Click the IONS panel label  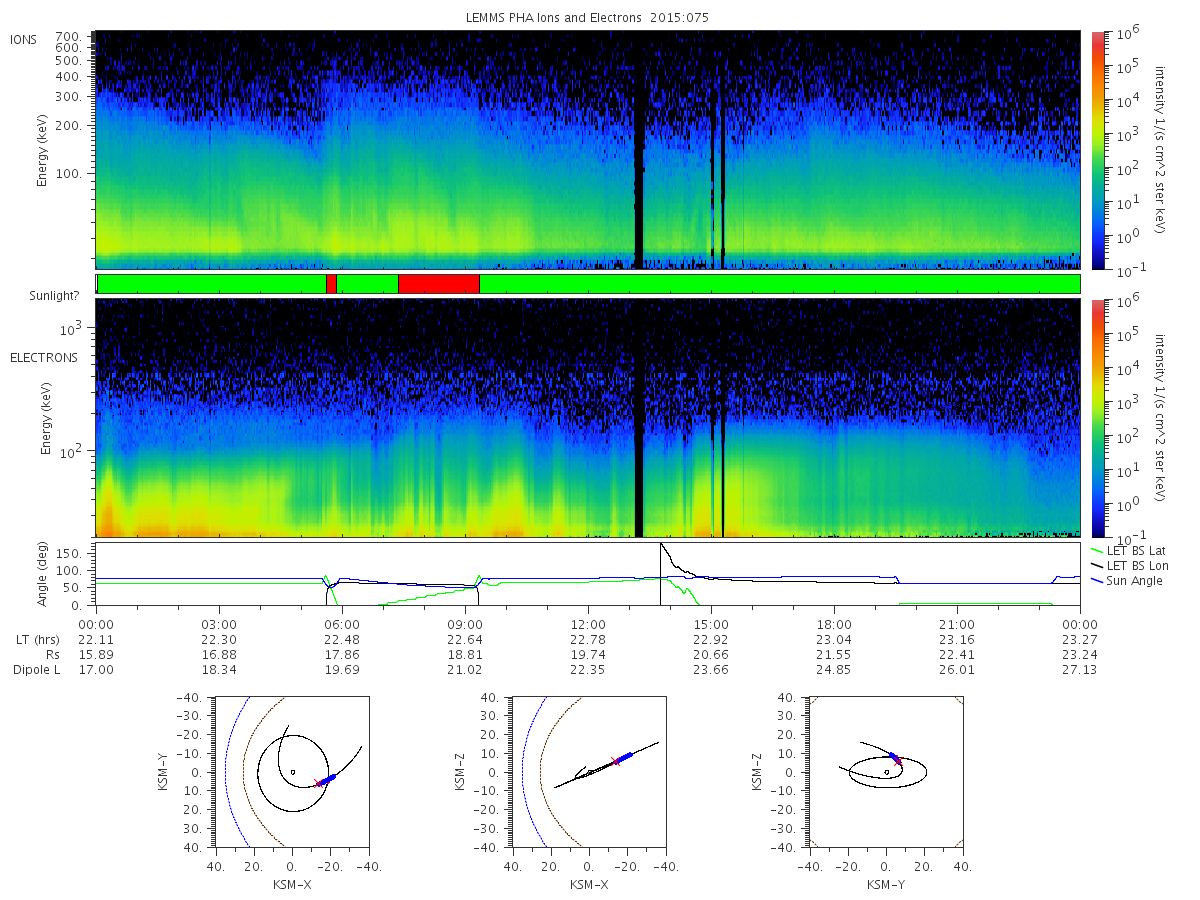[25, 39]
